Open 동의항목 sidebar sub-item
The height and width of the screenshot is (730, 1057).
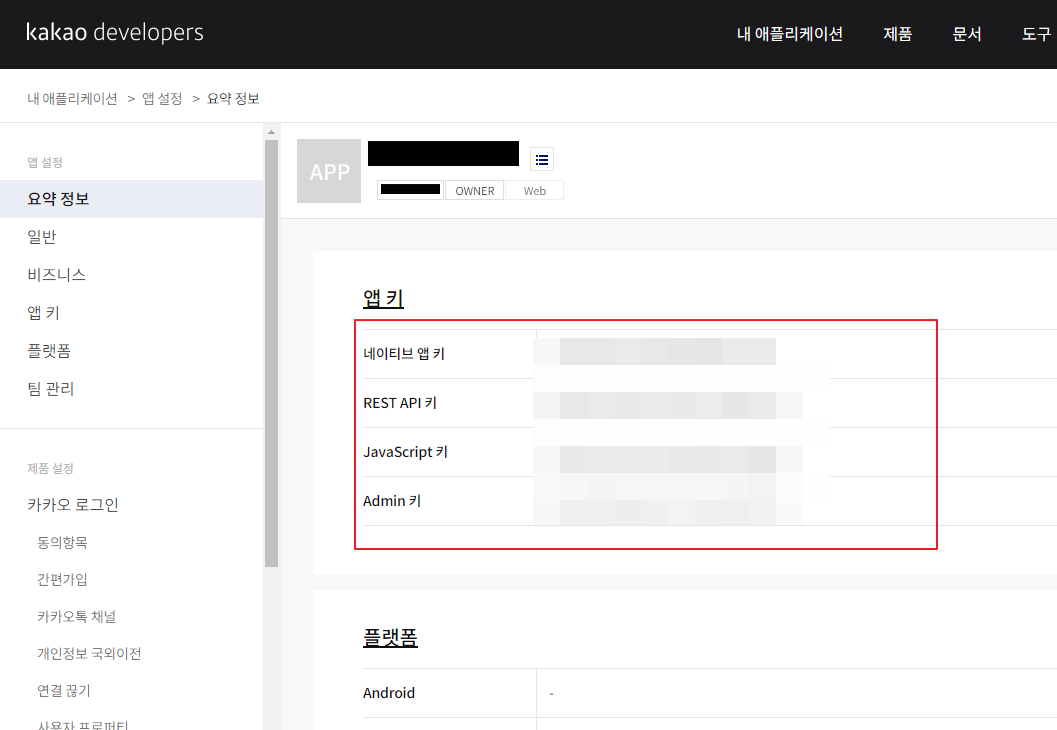(62, 542)
